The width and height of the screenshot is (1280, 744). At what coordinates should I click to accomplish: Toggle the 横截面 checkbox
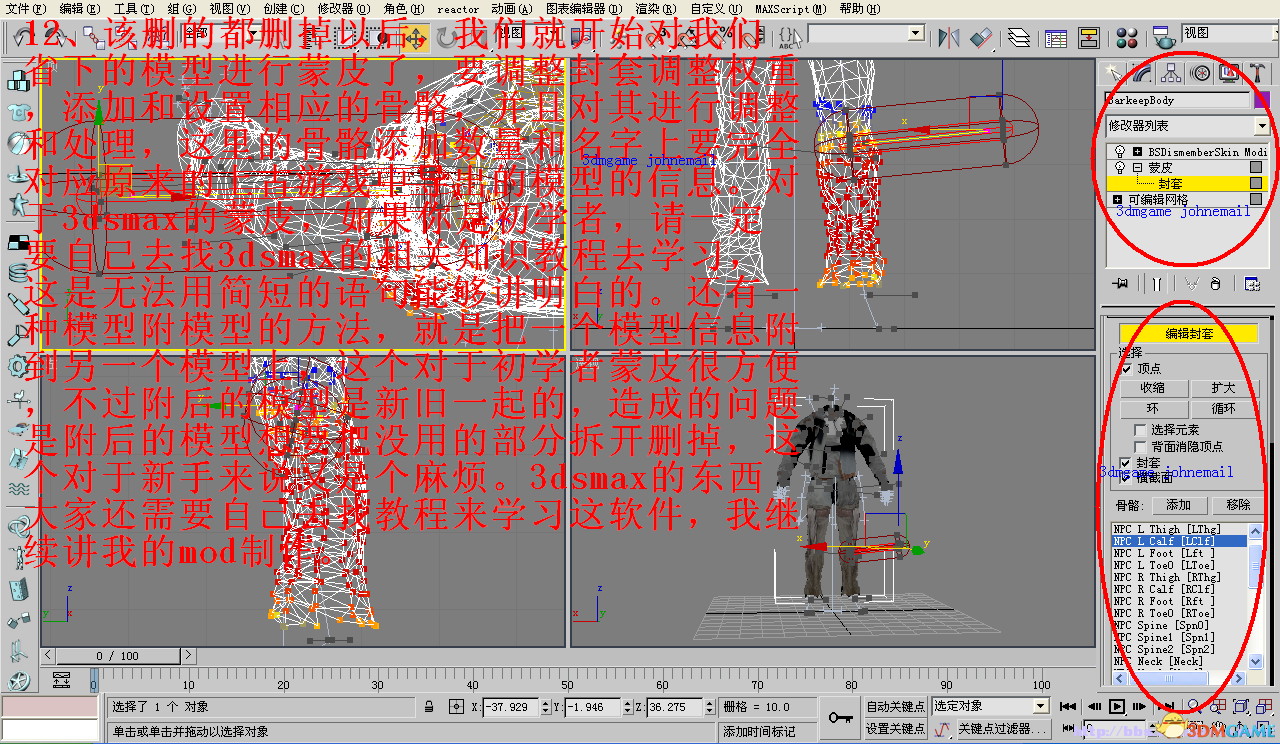point(1126,478)
